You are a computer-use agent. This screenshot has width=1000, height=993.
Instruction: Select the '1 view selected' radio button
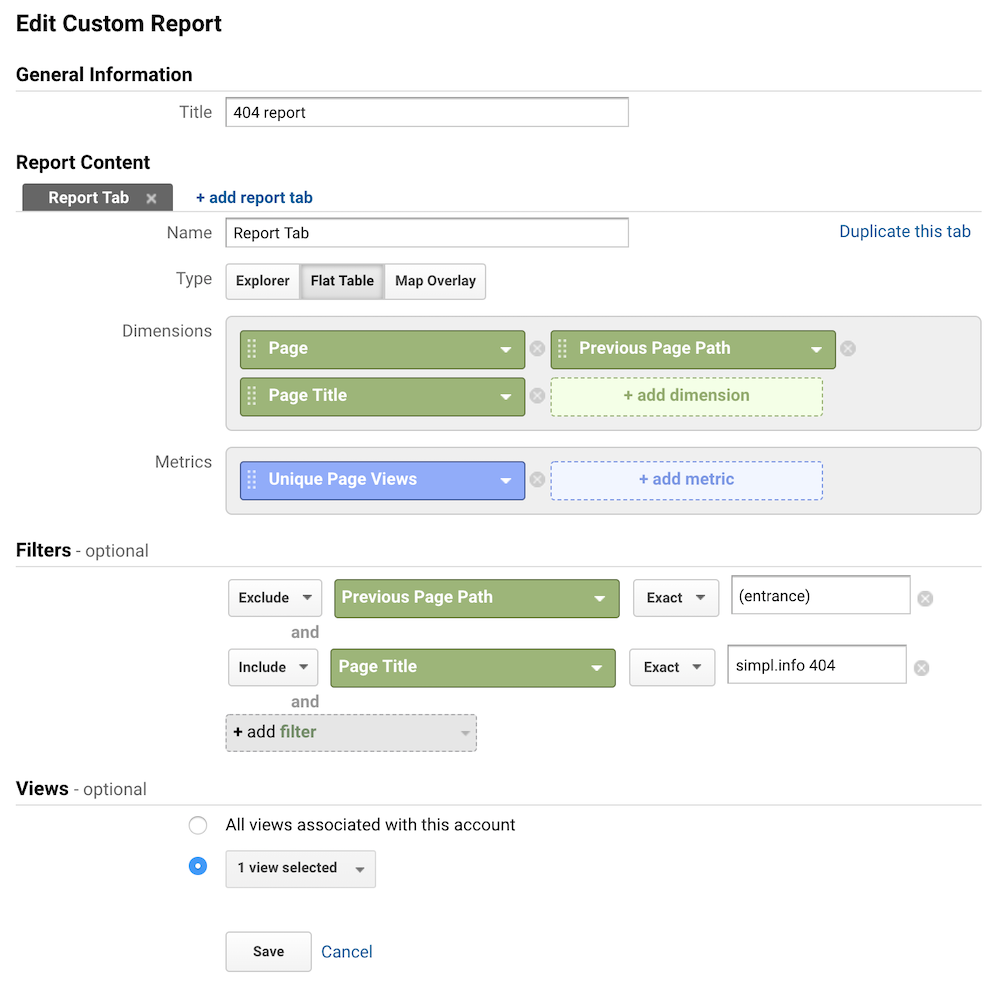click(198, 867)
